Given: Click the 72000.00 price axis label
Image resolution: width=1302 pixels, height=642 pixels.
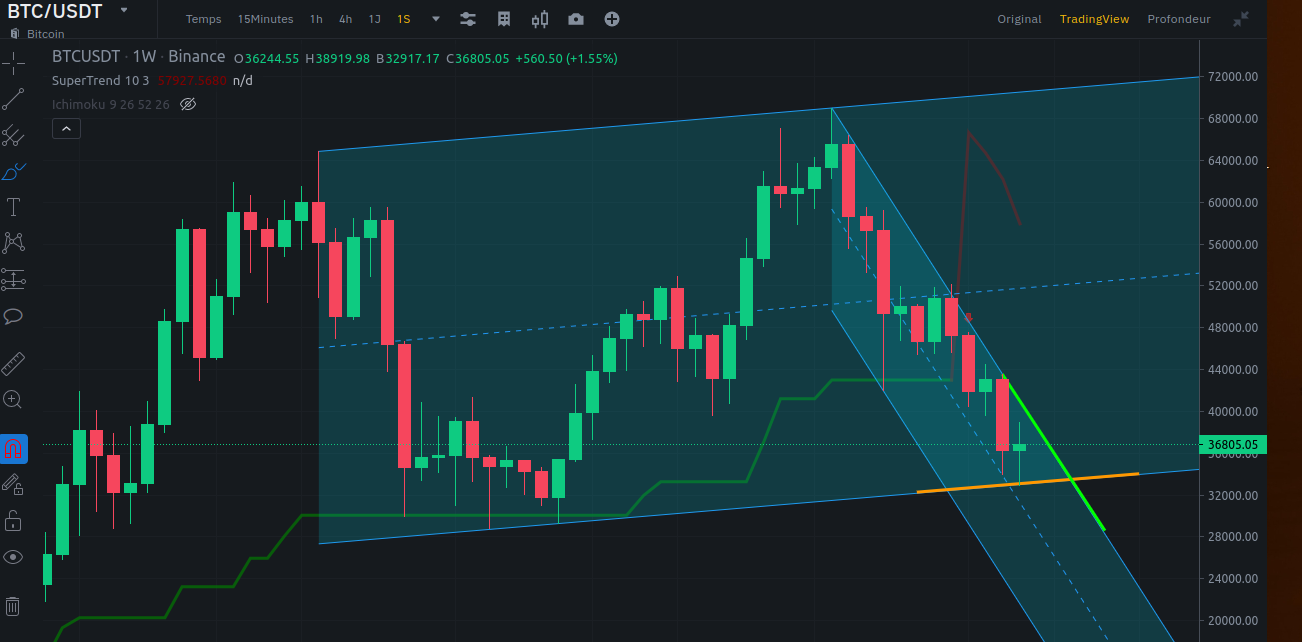Looking at the screenshot, I should tap(1232, 77).
